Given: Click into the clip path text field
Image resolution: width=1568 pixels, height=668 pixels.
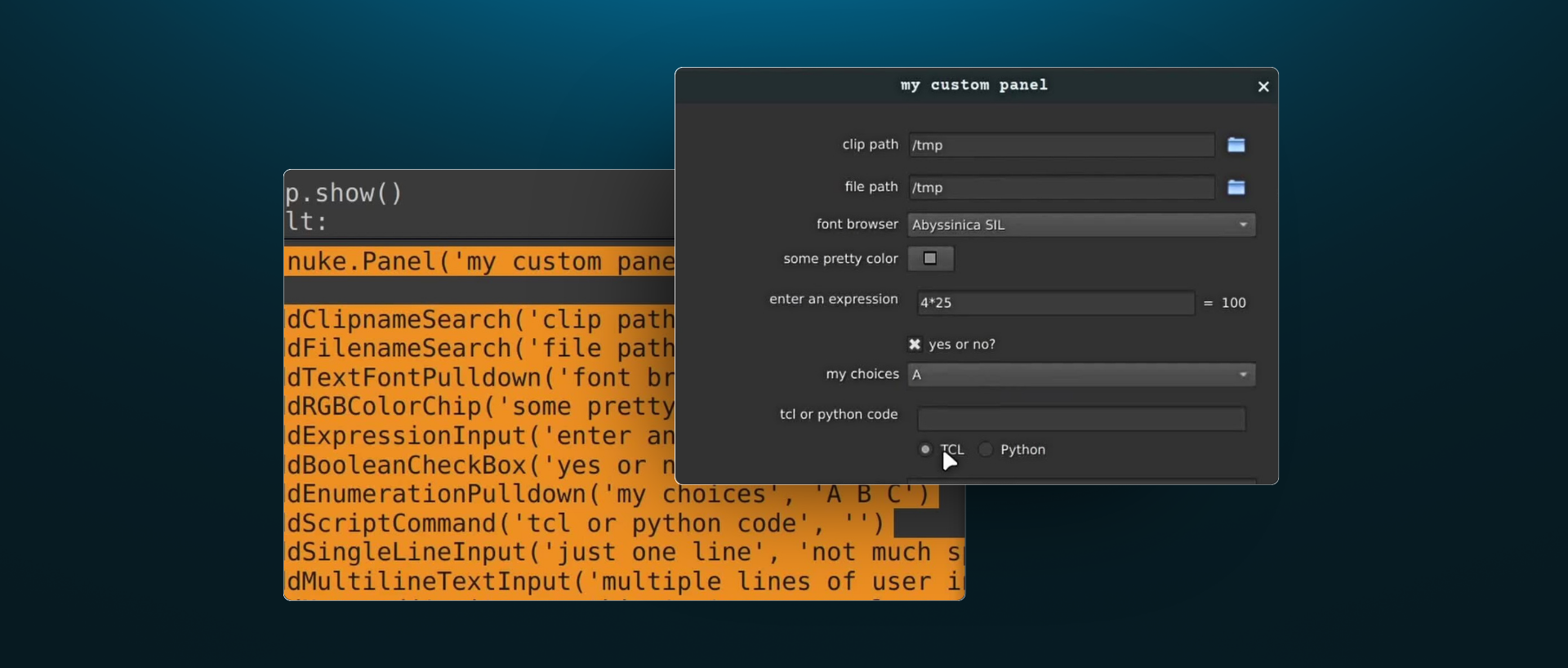Looking at the screenshot, I should [x=1061, y=145].
